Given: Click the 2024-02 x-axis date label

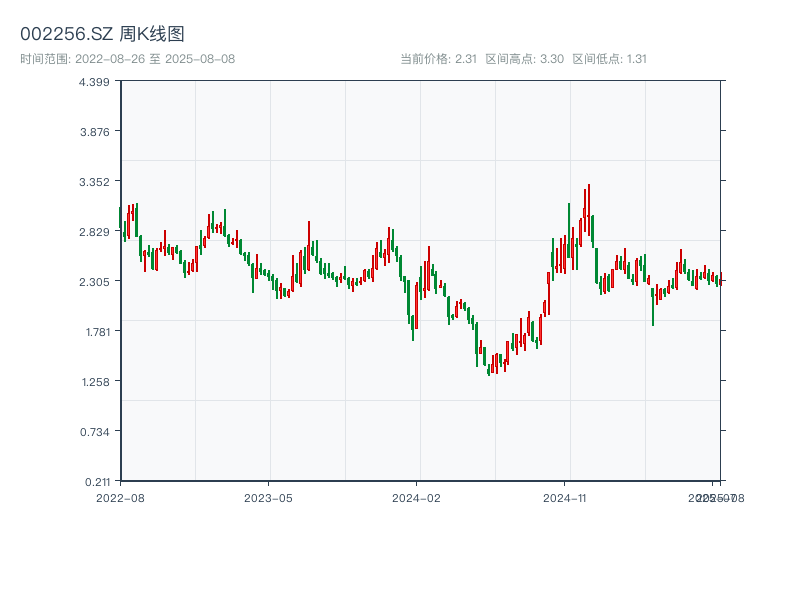Looking at the screenshot, I should (416, 497).
